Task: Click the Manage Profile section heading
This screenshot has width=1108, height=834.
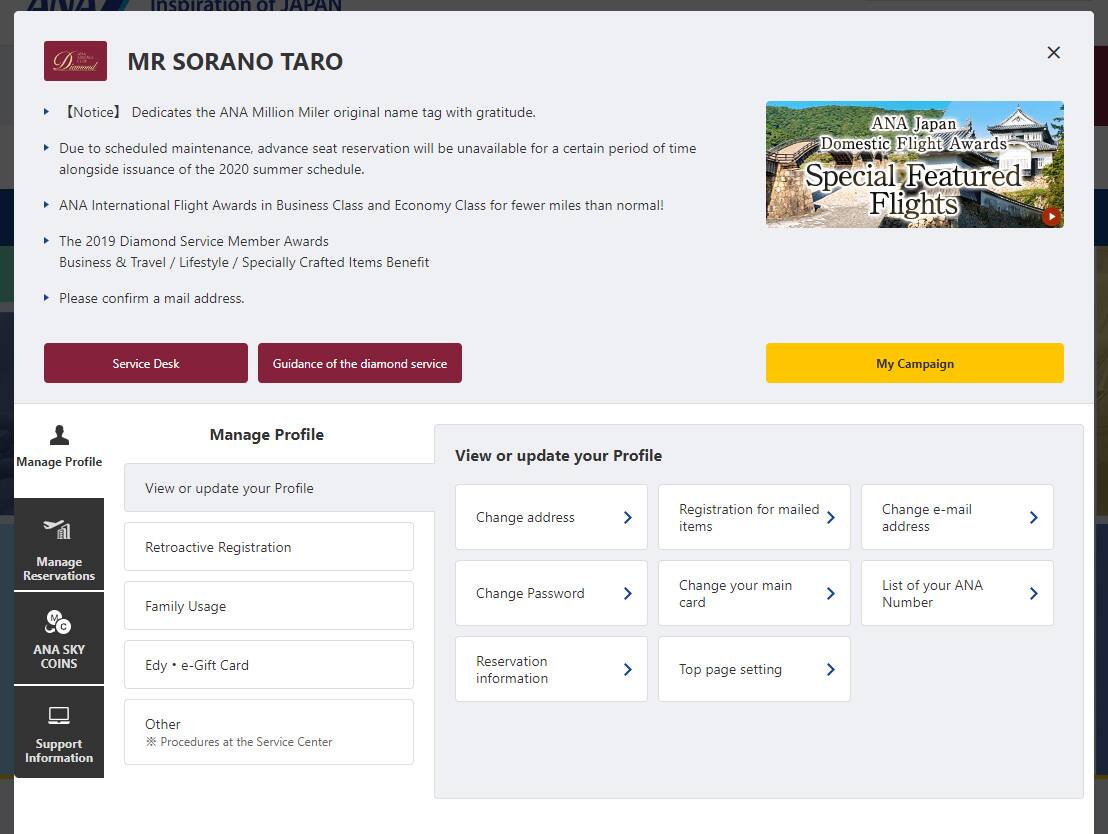Action: tap(267, 435)
